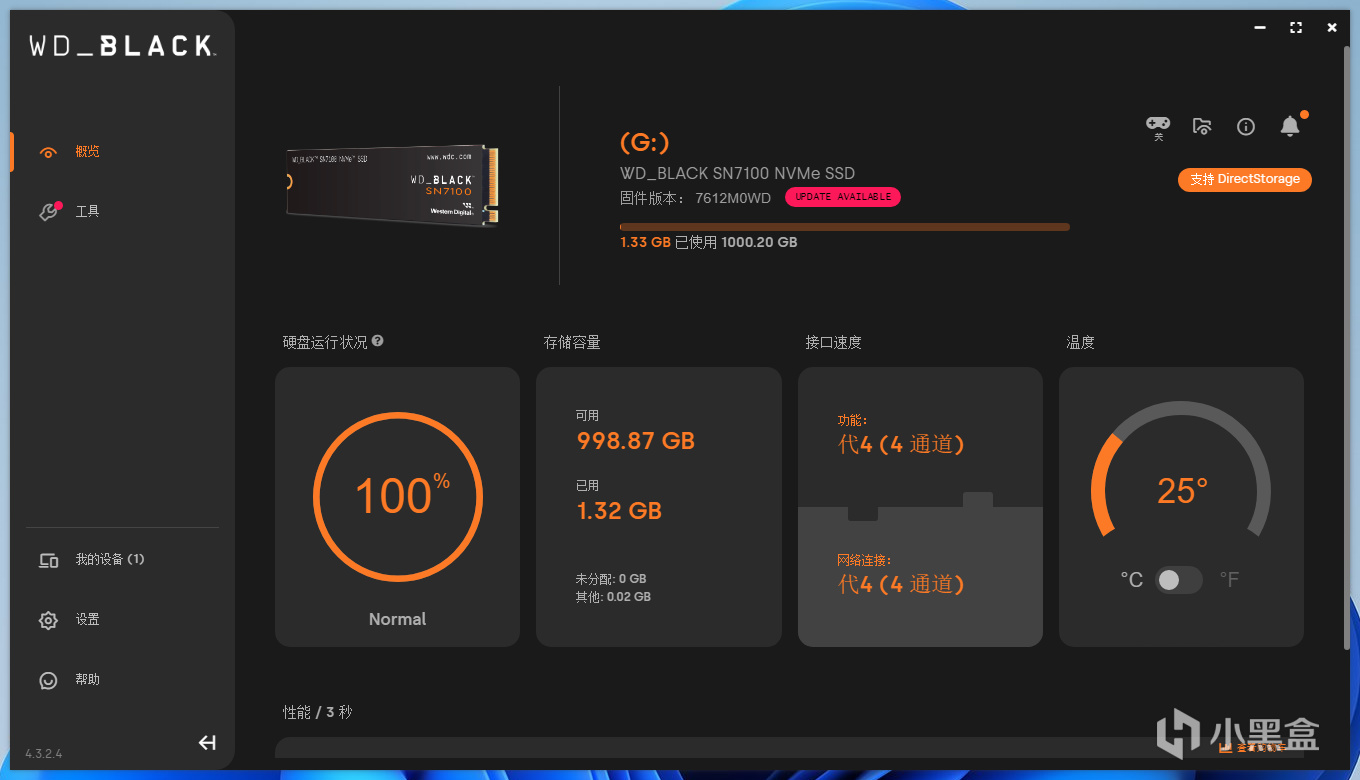Viewport: 1360px width, 780px height.
Task: Click the 100% health ring
Action: 398,497
